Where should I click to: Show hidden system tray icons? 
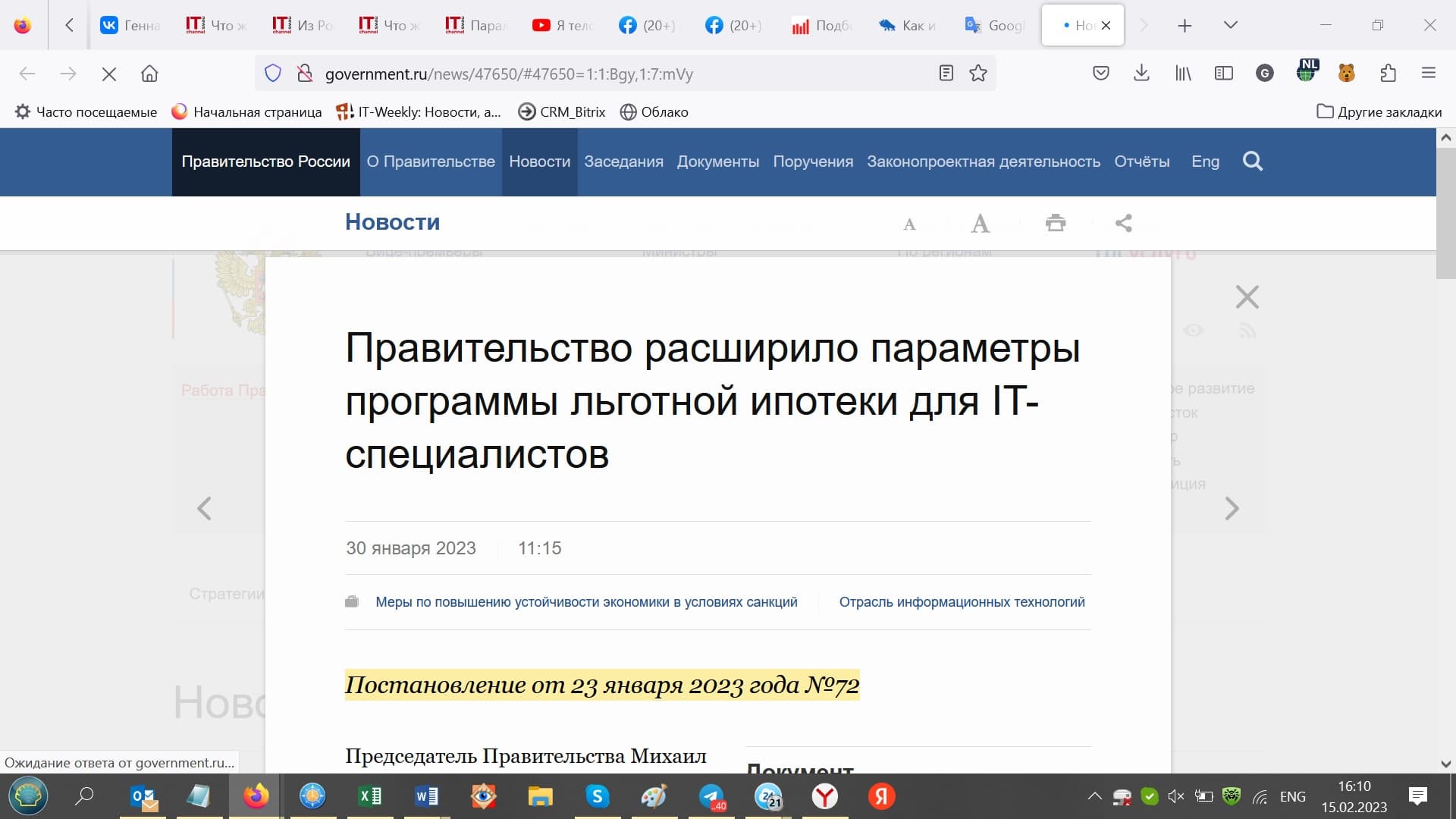point(1094,796)
